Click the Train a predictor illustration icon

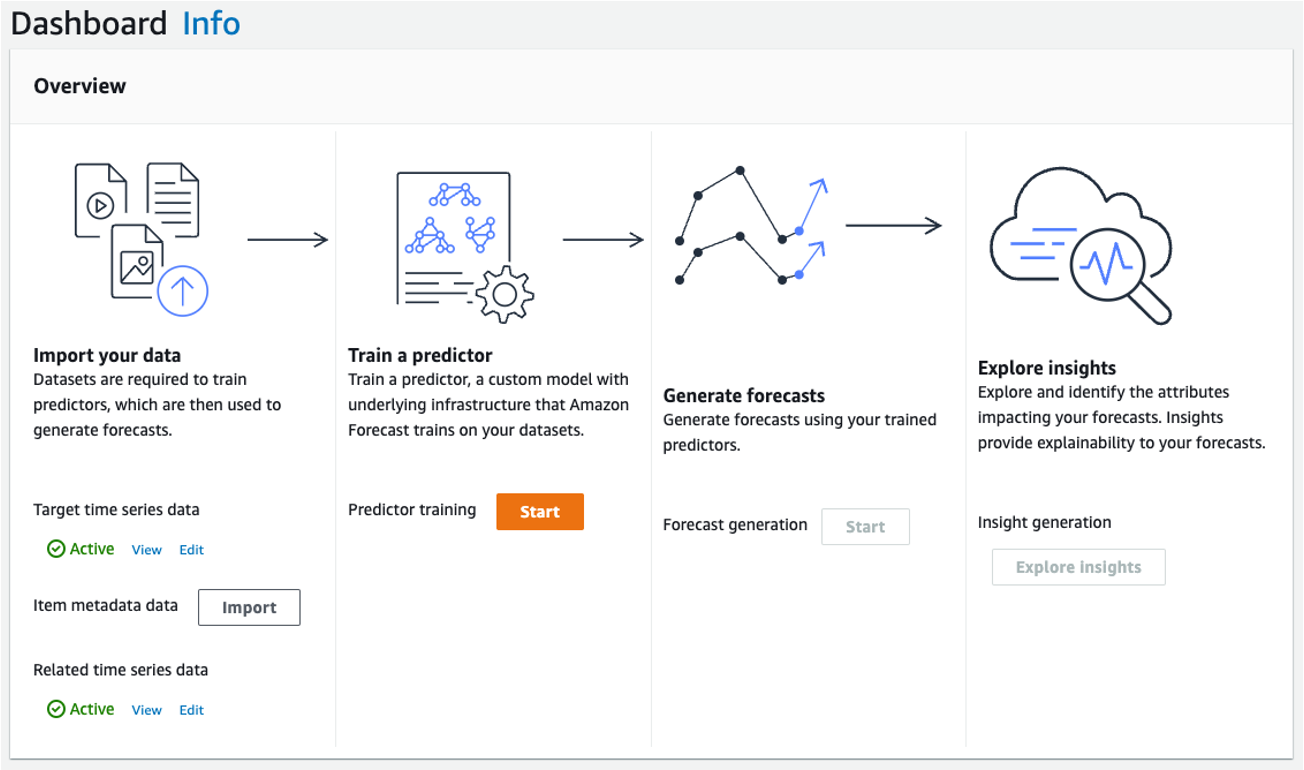tap(464, 248)
